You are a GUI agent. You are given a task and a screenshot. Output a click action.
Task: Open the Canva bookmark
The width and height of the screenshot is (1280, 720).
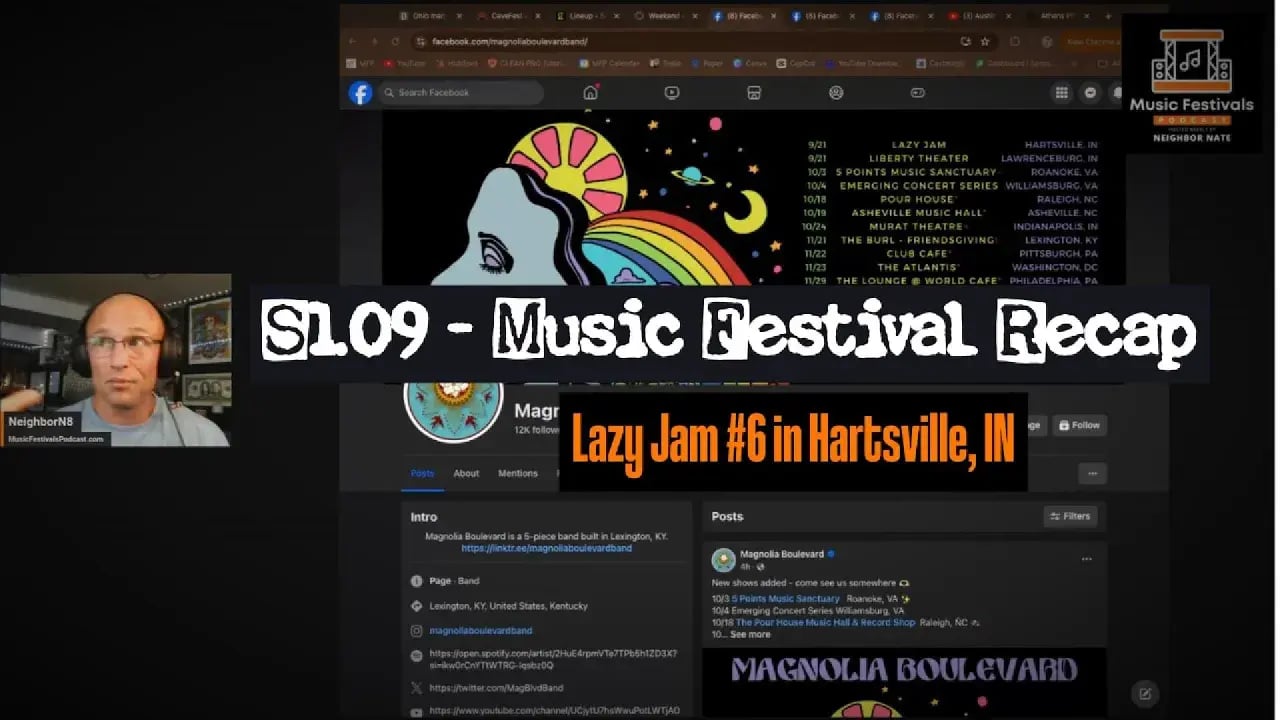(750, 63)
